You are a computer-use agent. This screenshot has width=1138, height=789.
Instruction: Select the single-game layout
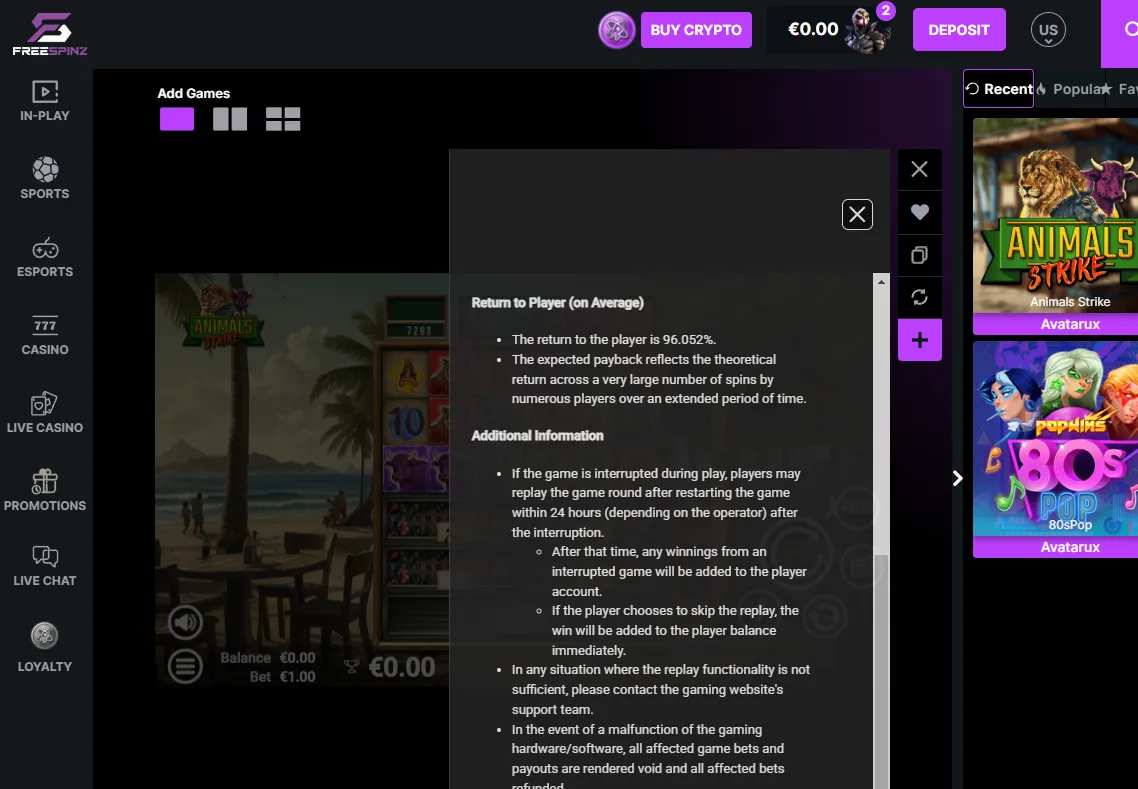click(x=177, y=119)
